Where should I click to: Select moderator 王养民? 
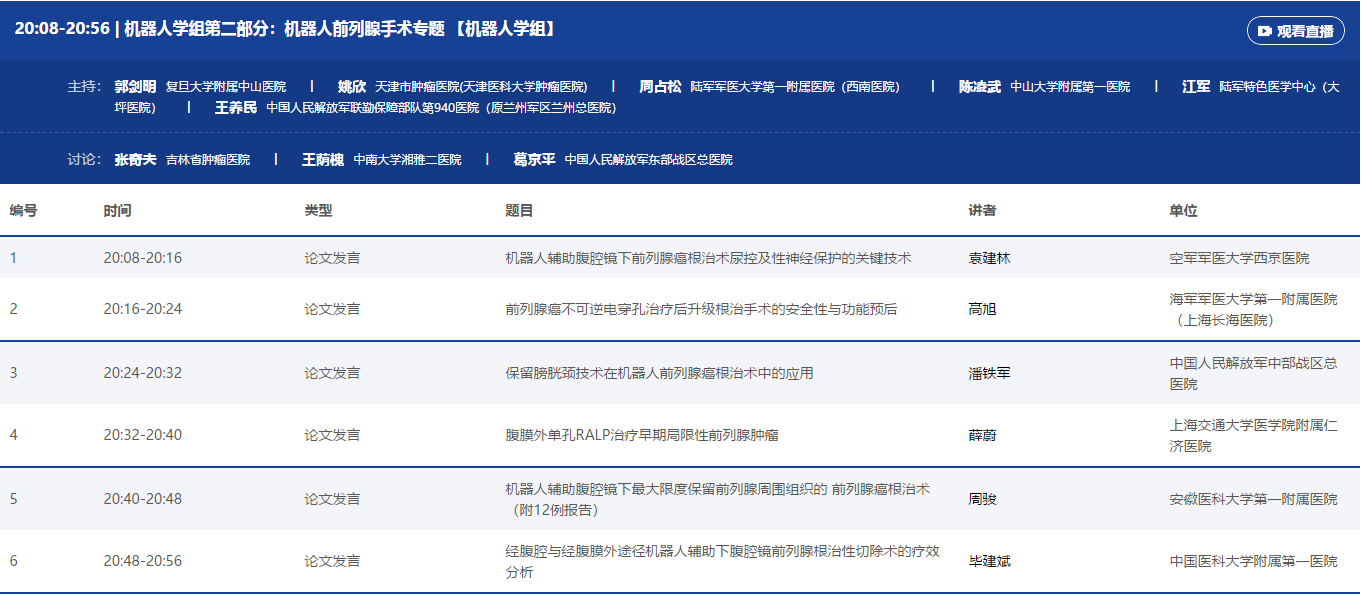pos(236,107)
